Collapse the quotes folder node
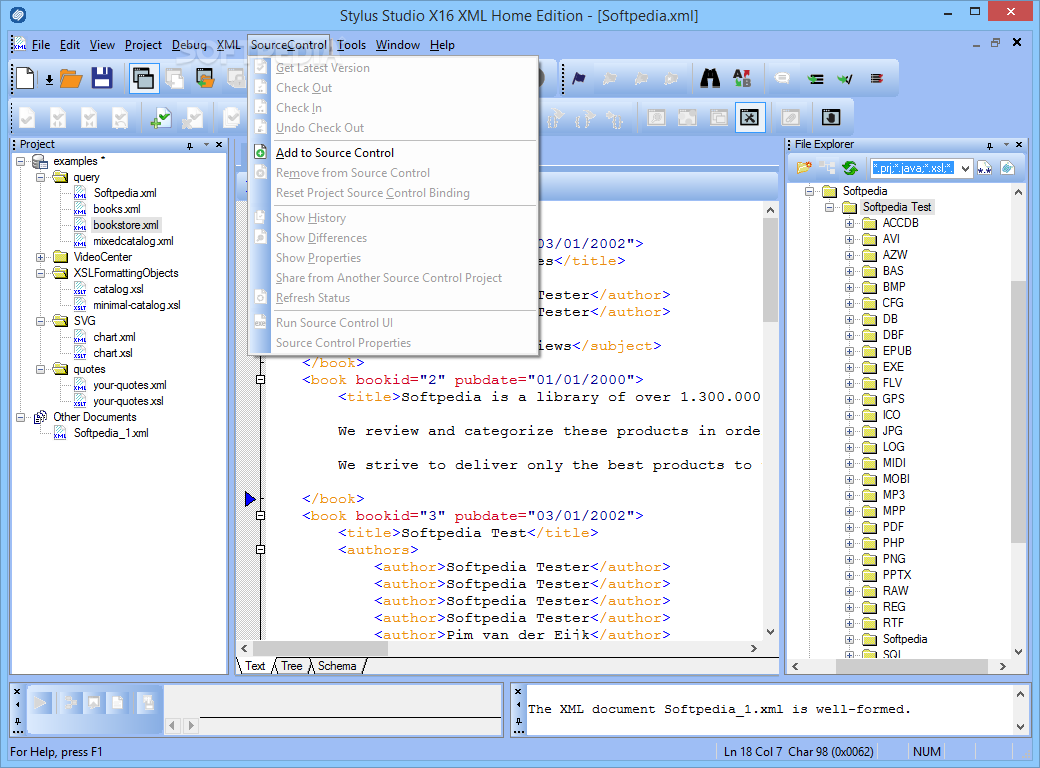Viewport: 1040px width, 768px height. click(x=40, y=369)
